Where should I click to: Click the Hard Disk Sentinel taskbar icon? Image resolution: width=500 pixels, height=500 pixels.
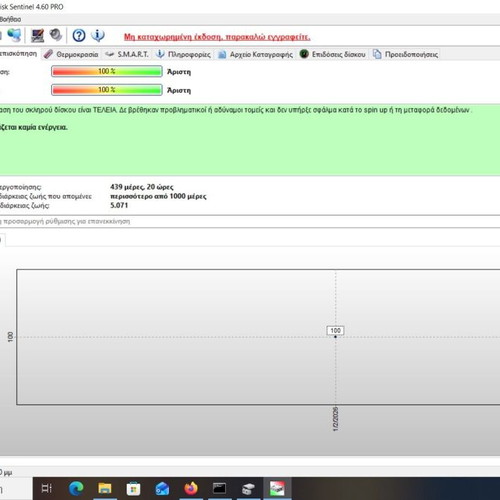(277, 489)
